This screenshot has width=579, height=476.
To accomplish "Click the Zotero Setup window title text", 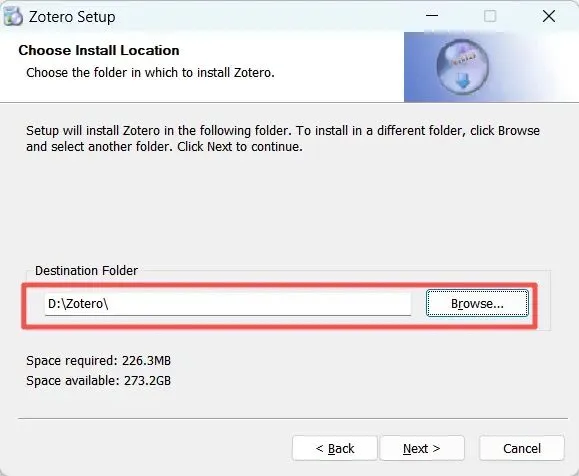I will 72,17.
